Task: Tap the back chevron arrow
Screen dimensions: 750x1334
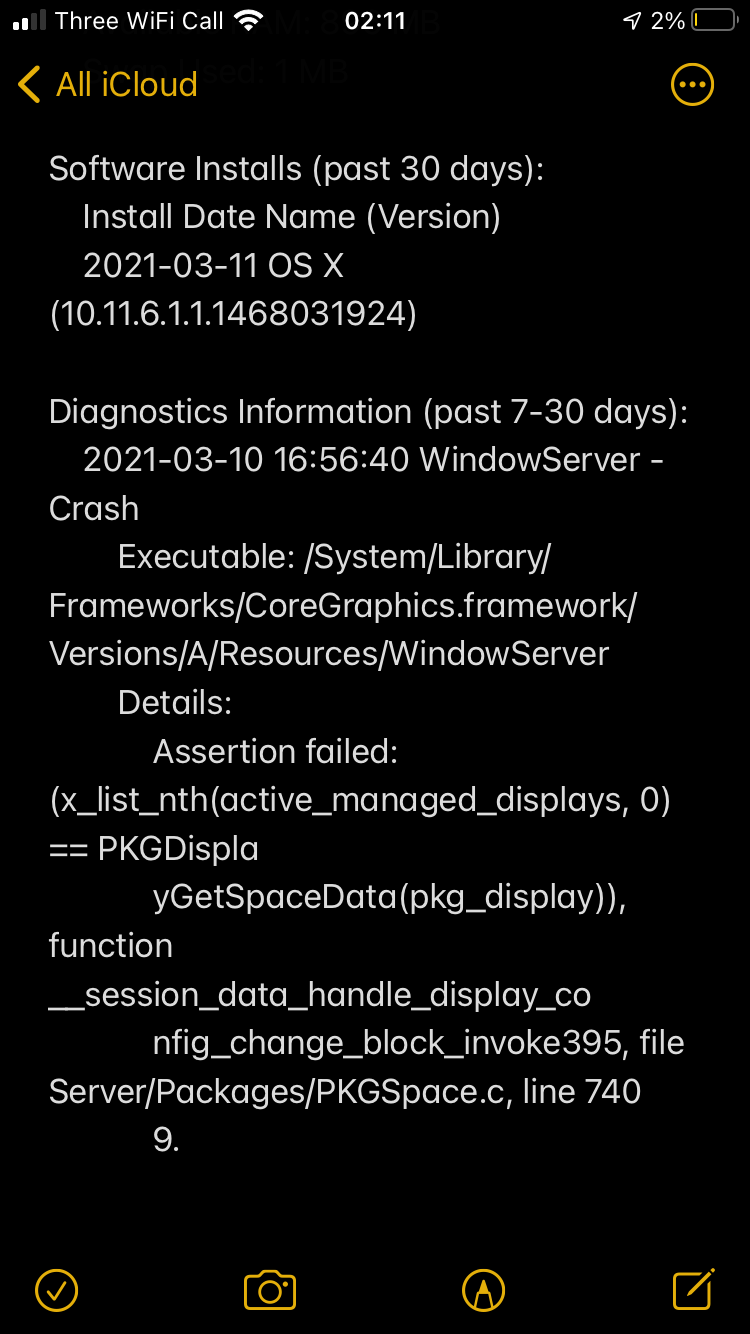Action: coord(30,85)
